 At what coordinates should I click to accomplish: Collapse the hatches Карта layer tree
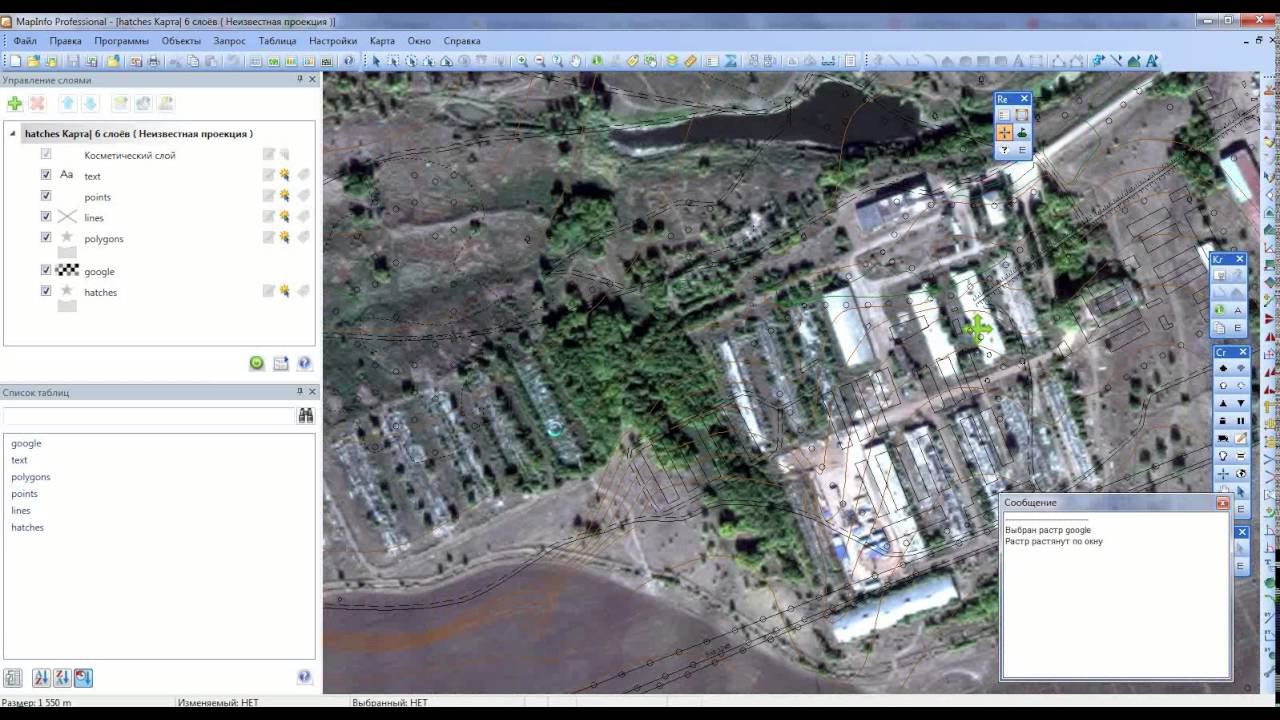pyautogui.click(x=13, y=133)
